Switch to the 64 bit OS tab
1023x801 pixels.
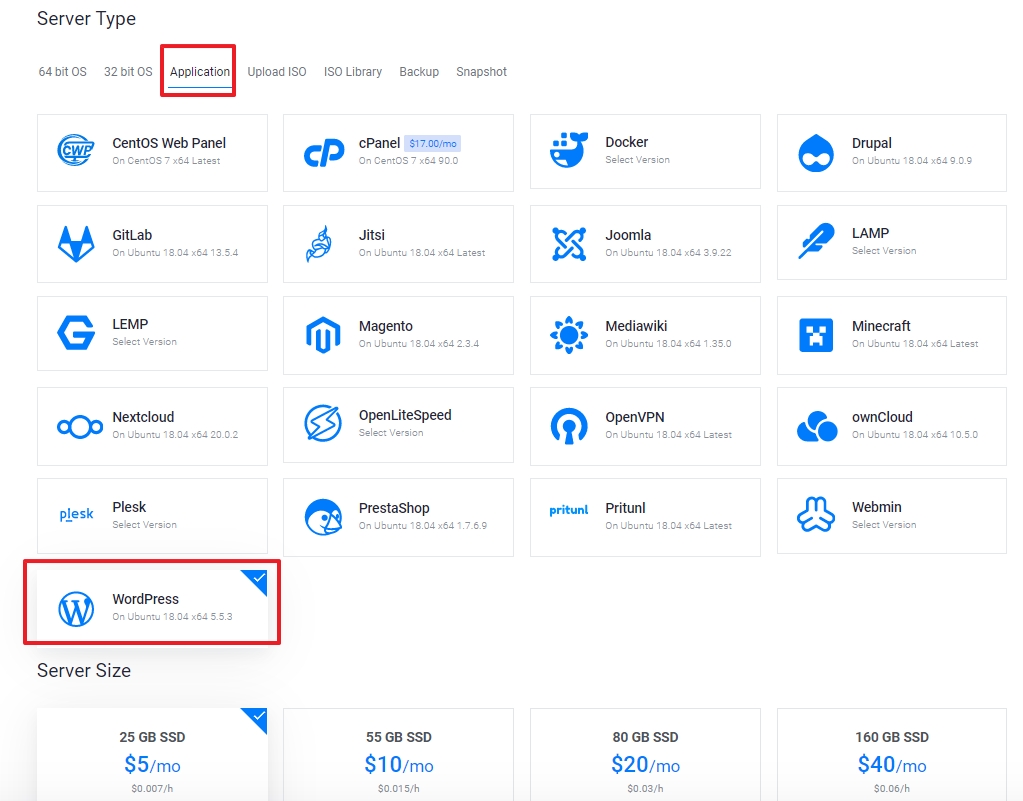(63, 72)
